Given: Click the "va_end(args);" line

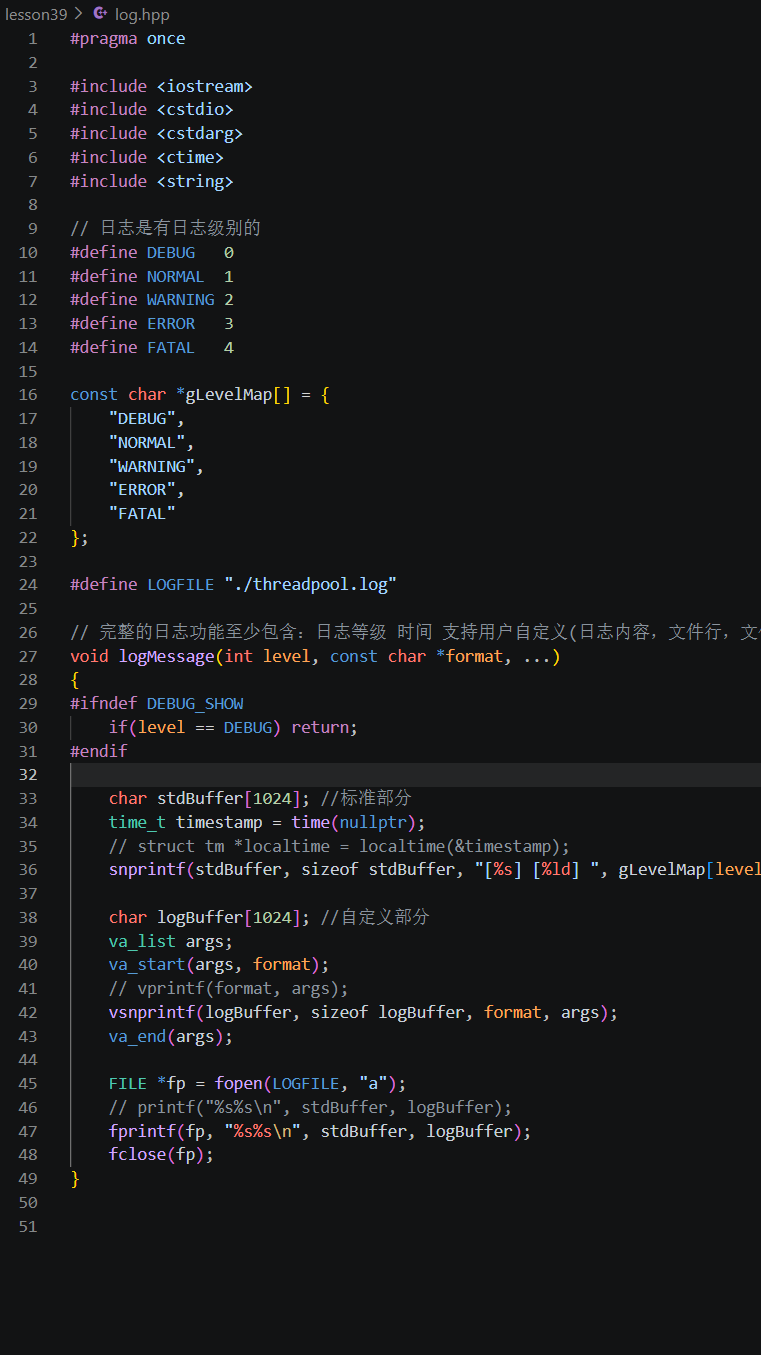Looking at the screenshot, I should (x=171, y=1037).
